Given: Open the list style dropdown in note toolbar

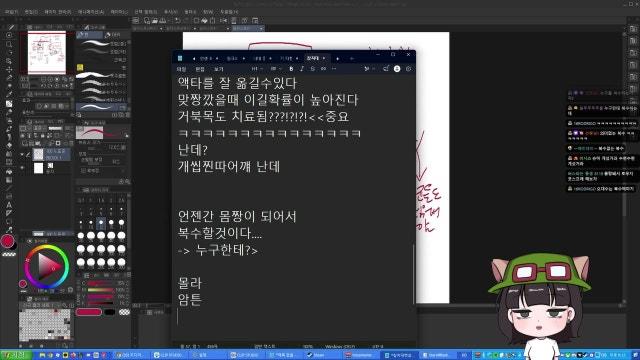Looking at the screenshot, I should pyautogui.click(x=276, y=69).
